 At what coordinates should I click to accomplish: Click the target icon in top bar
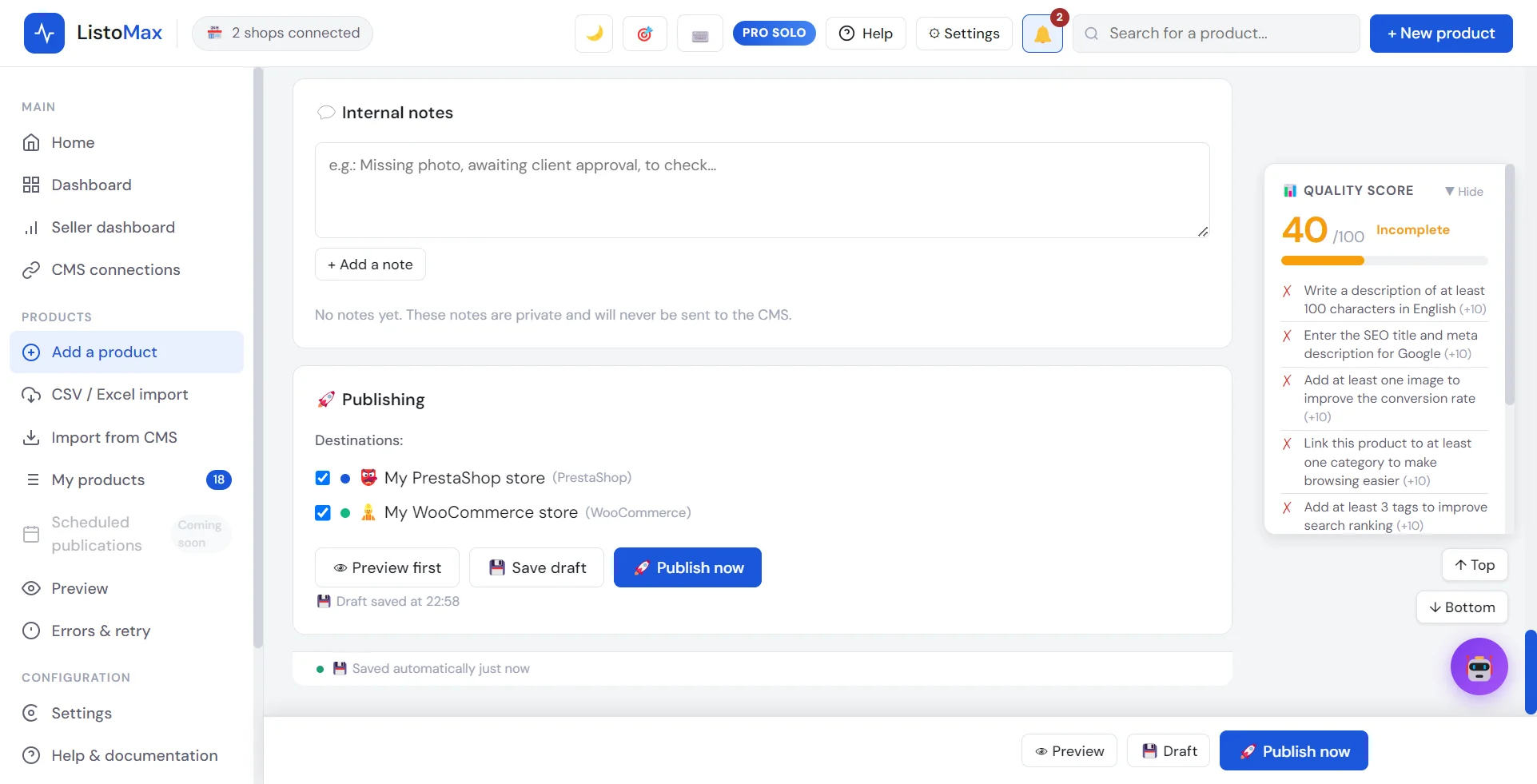(x=645, y=34)
